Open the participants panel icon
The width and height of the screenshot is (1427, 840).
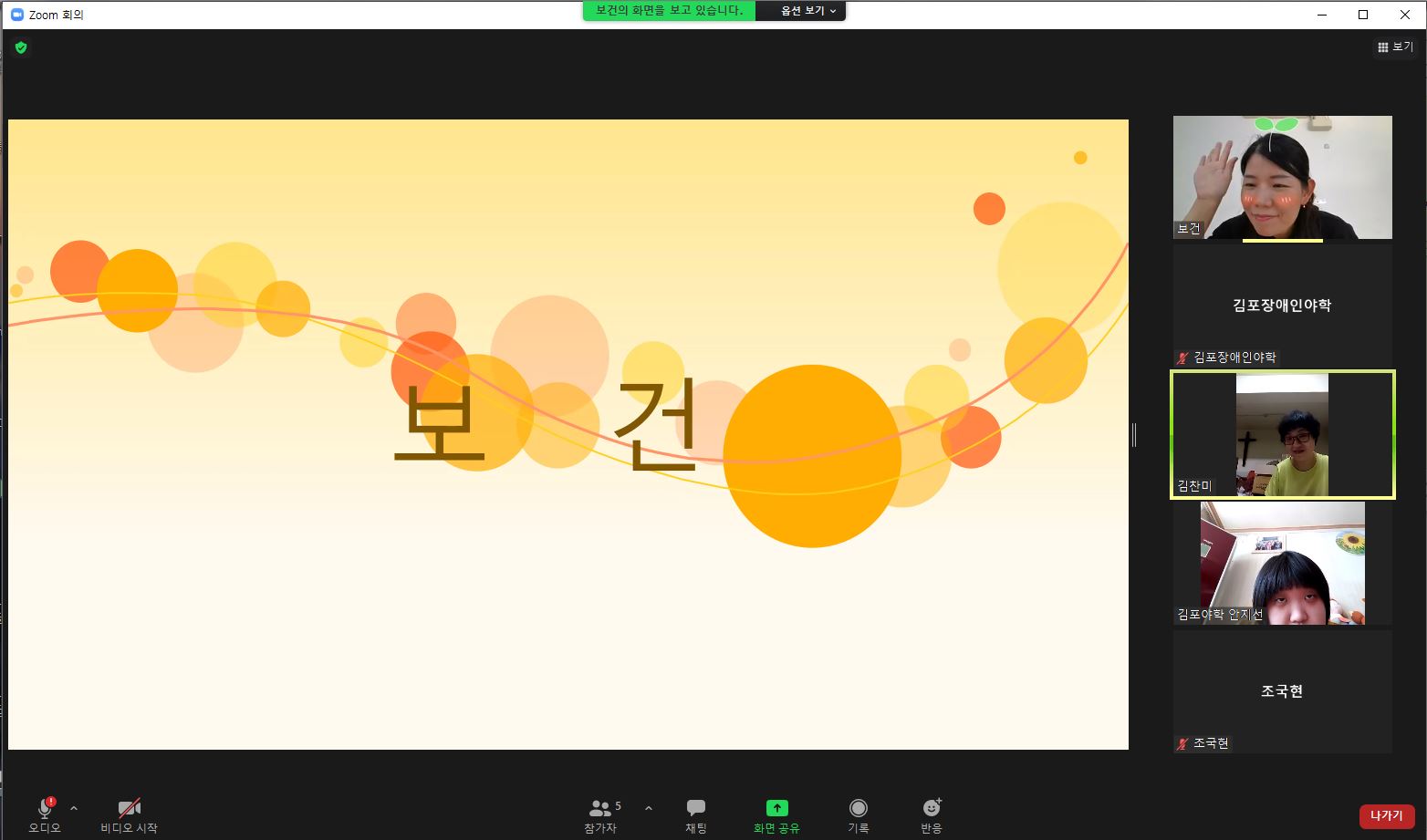600,808
